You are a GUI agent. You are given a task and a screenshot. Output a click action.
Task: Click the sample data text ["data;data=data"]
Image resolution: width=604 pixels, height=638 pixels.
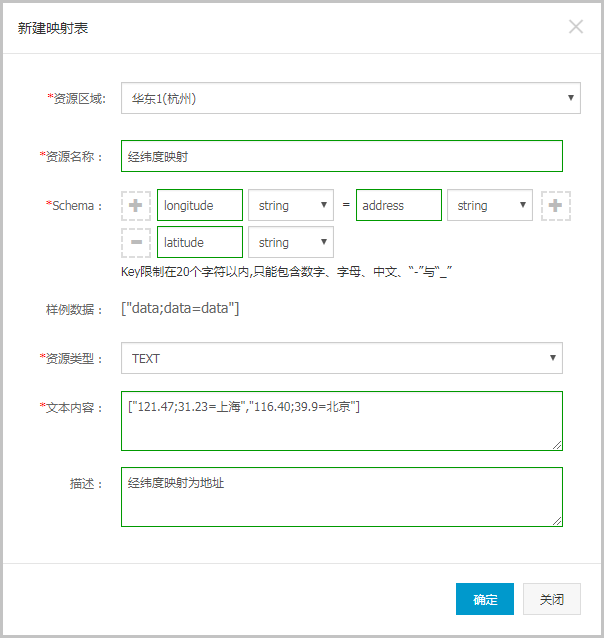pyautogui.click(x=180, y=308)
